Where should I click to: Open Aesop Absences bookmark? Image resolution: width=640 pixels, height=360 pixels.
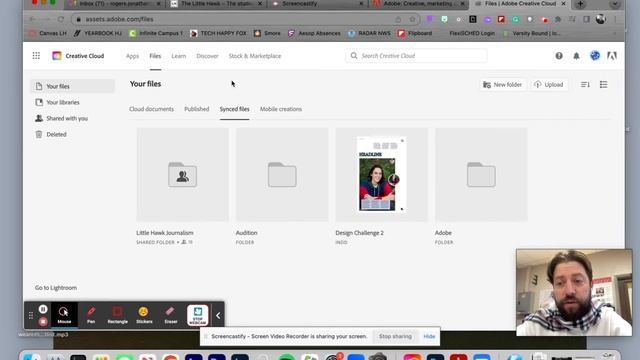click(314, 33)
